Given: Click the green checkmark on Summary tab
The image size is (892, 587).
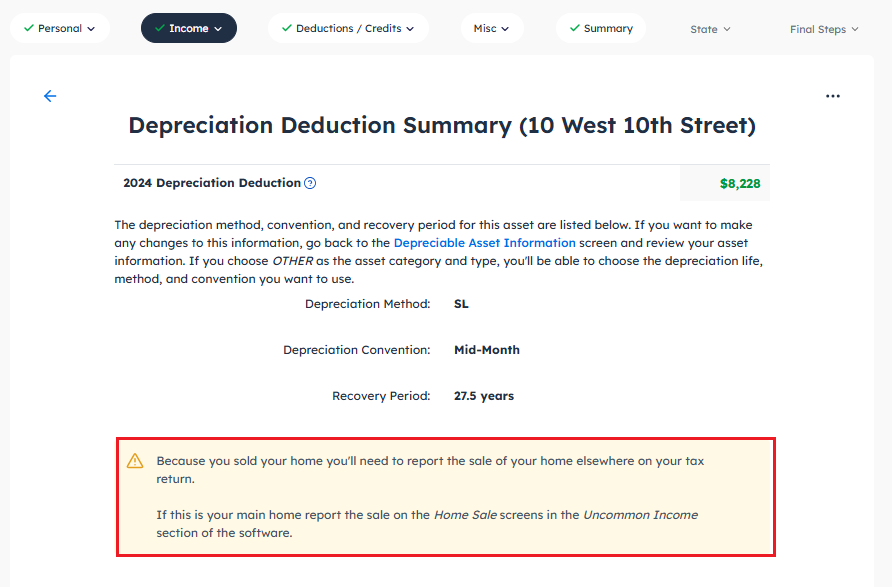Looking at the screenshot, I should (x=574, y=28).
